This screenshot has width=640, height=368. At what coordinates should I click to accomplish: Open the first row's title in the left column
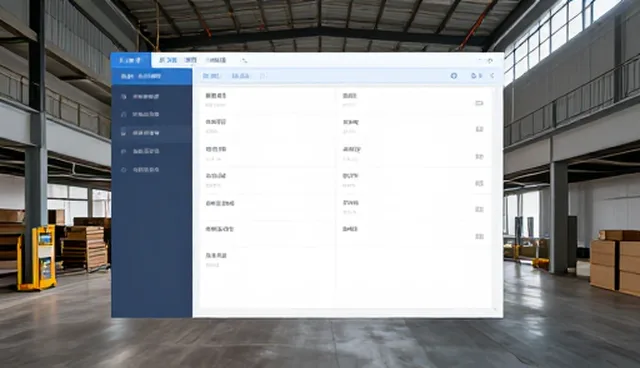[x=216, y=96]
